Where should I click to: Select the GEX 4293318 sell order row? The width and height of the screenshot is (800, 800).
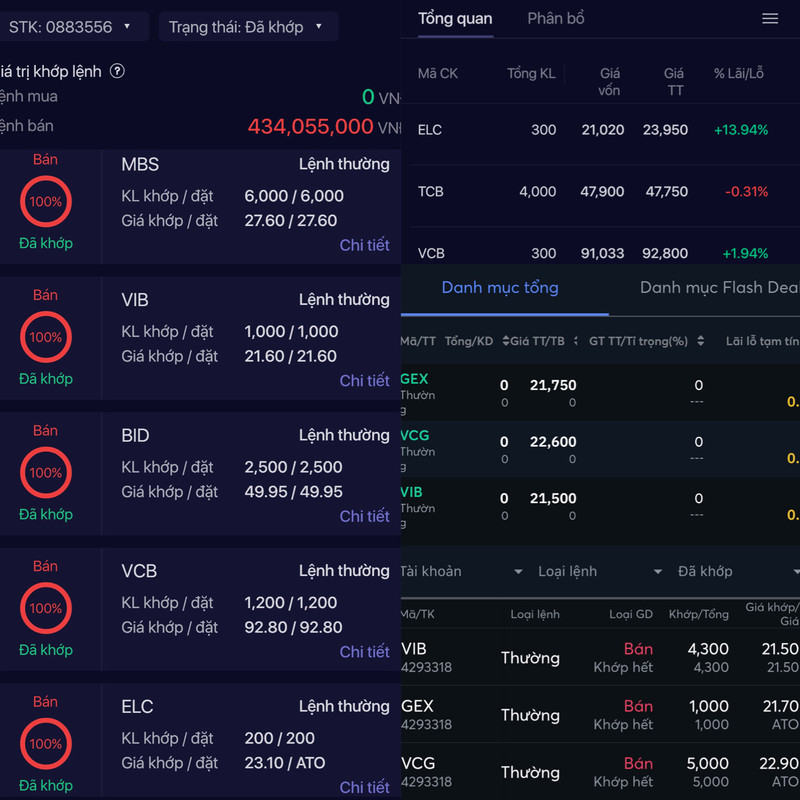[601, 715]
